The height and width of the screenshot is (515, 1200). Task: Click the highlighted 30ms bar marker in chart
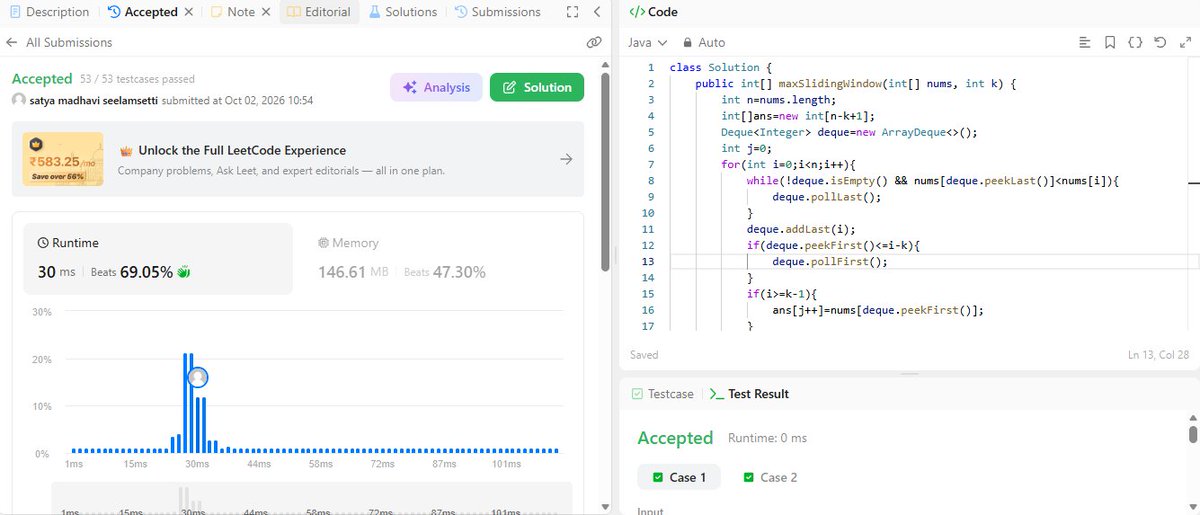pos(198,377)
